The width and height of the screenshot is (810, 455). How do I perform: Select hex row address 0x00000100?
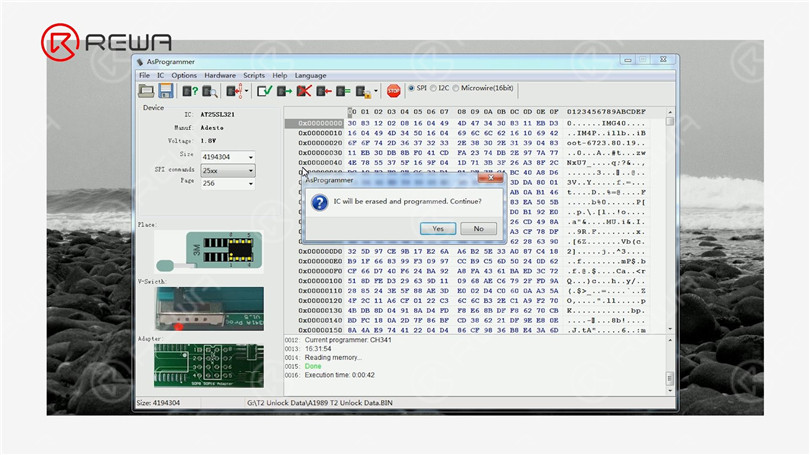tap(320, 281)
